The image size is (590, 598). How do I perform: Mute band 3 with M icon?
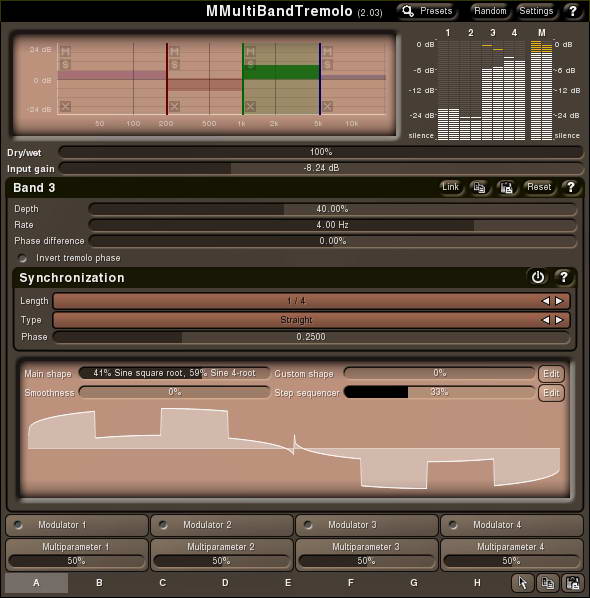point(250,51)
